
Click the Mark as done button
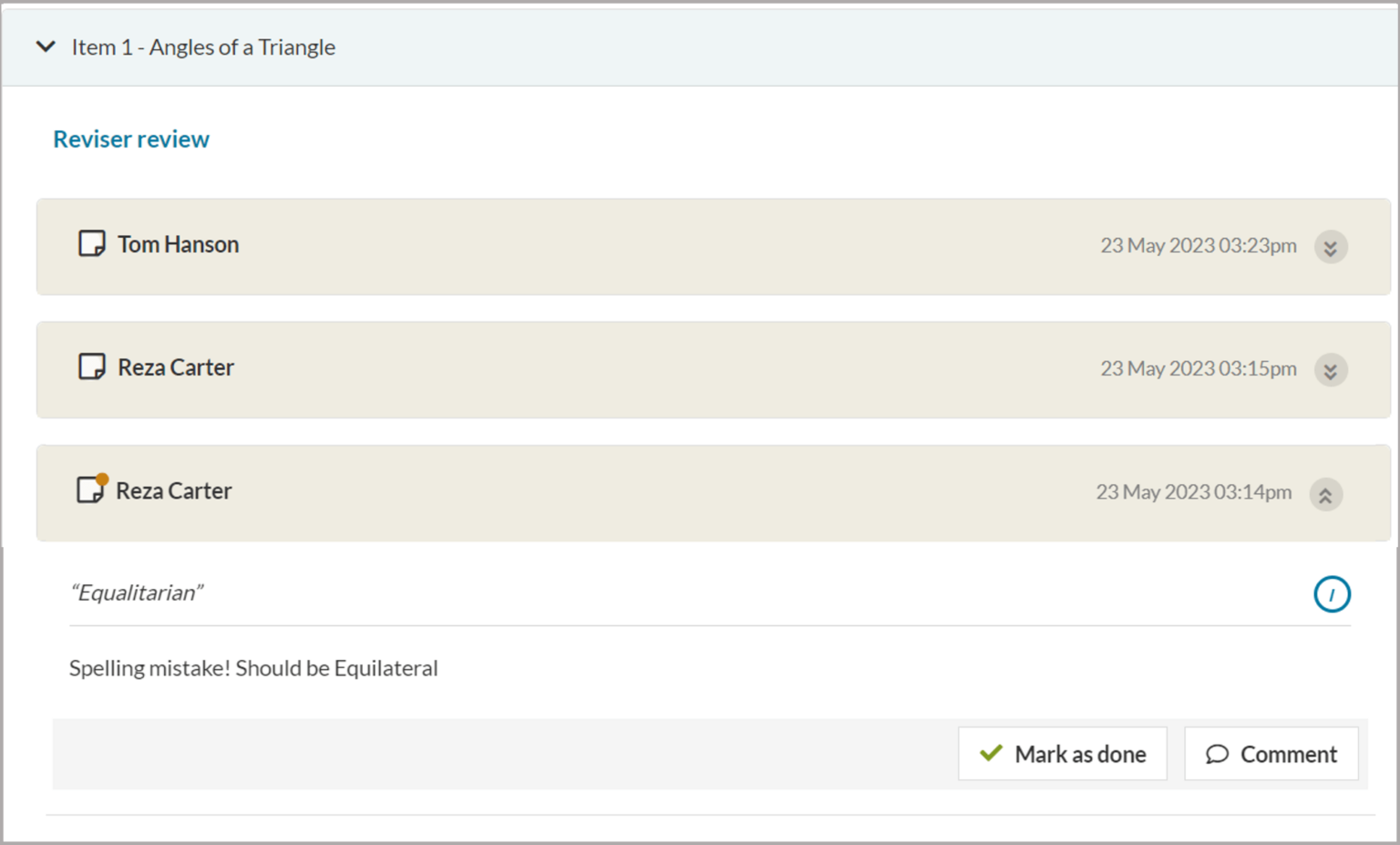coord(1062,754)
